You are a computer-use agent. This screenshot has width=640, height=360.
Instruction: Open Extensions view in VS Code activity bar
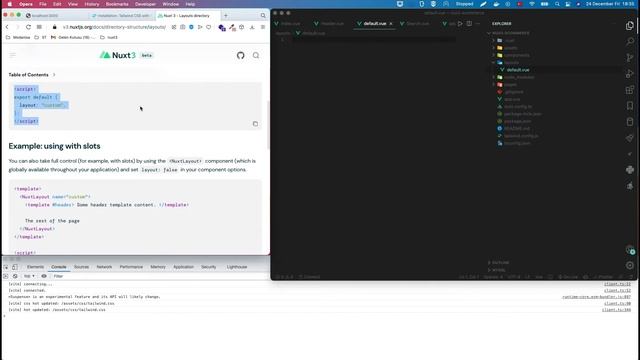tap(630, 90)
